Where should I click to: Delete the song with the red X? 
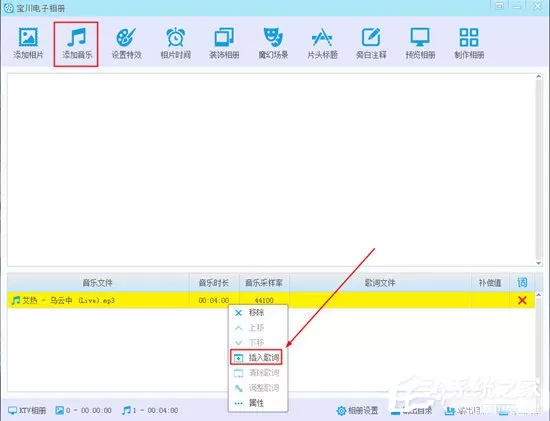(x=522, y=300)
